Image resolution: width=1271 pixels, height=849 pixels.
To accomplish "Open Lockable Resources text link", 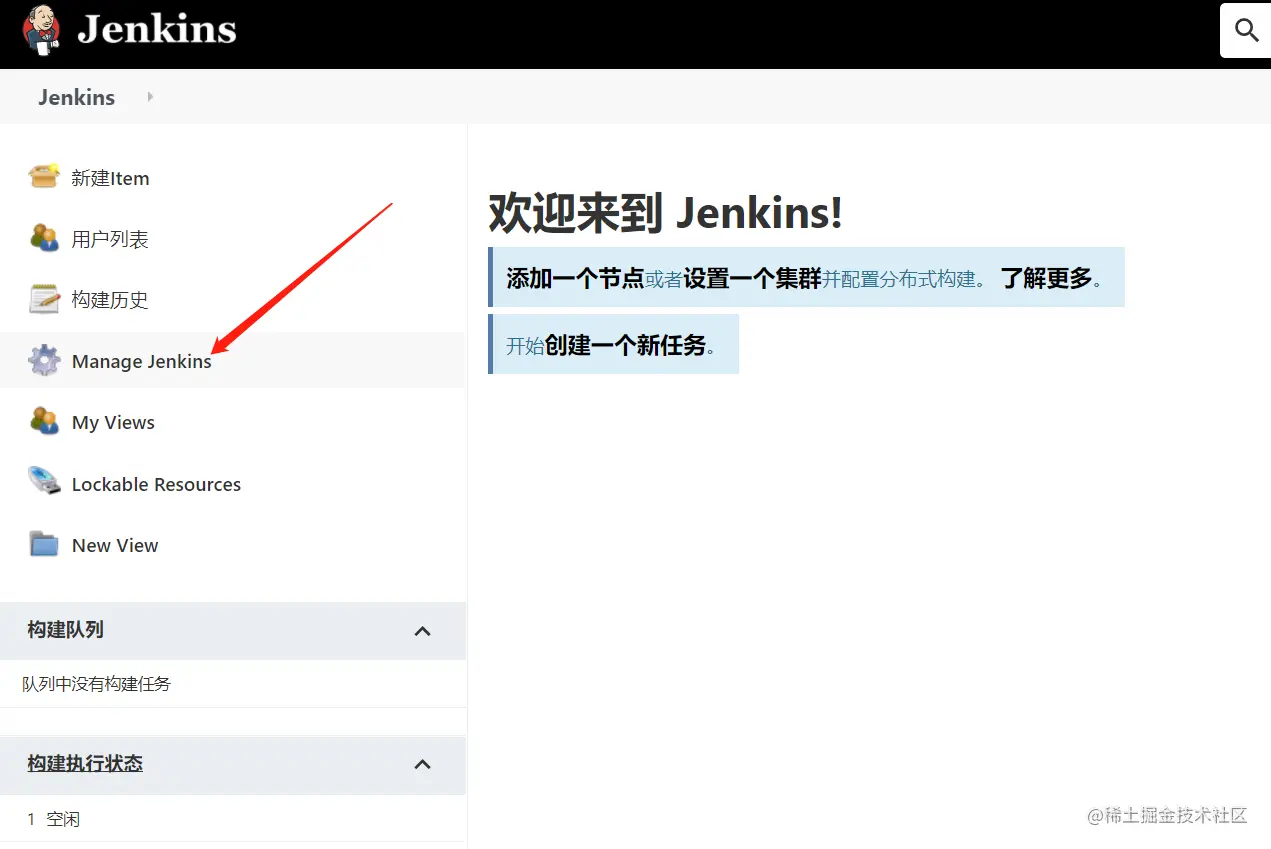I will [156, 484].
